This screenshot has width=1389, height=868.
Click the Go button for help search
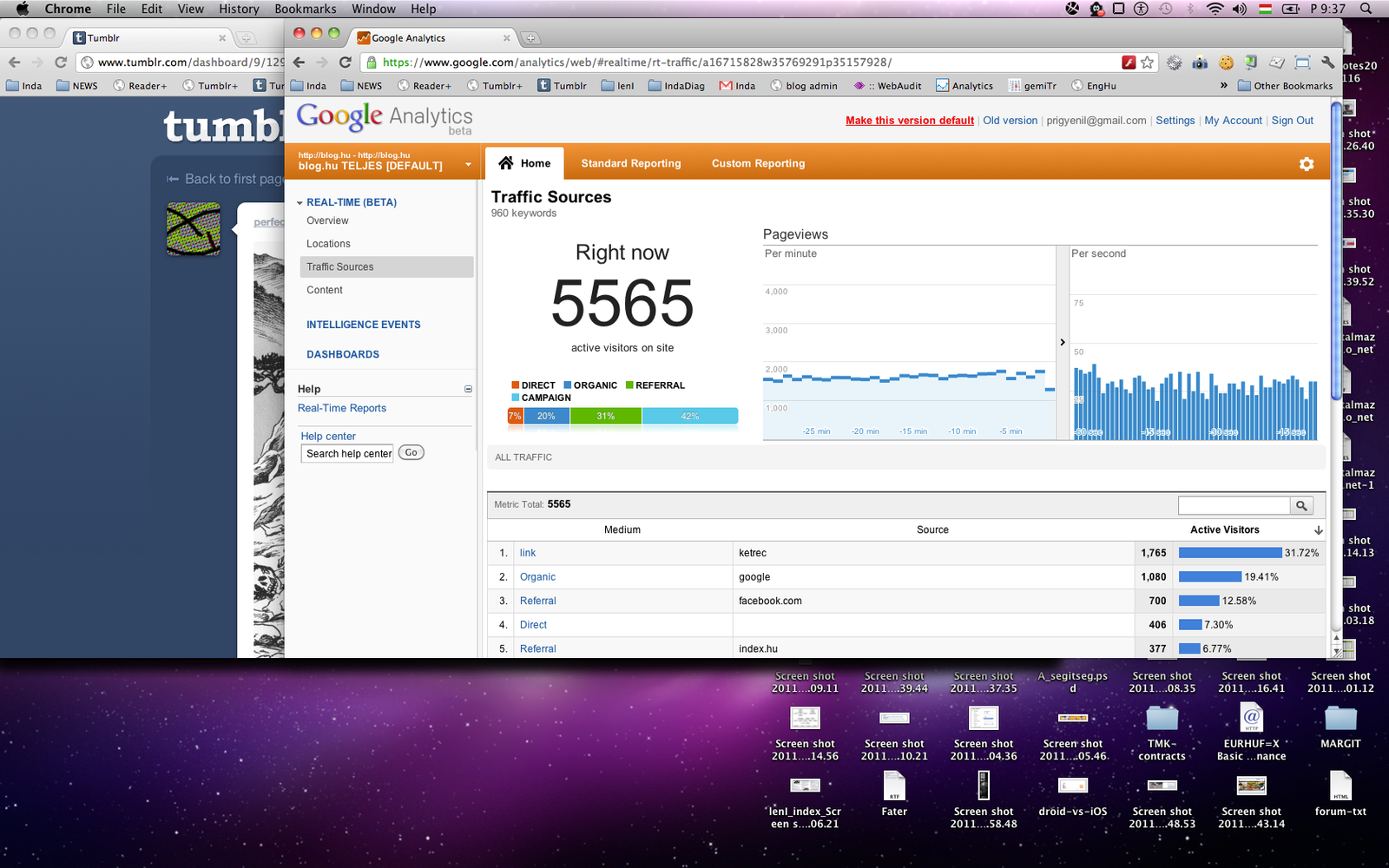(411, 452)
